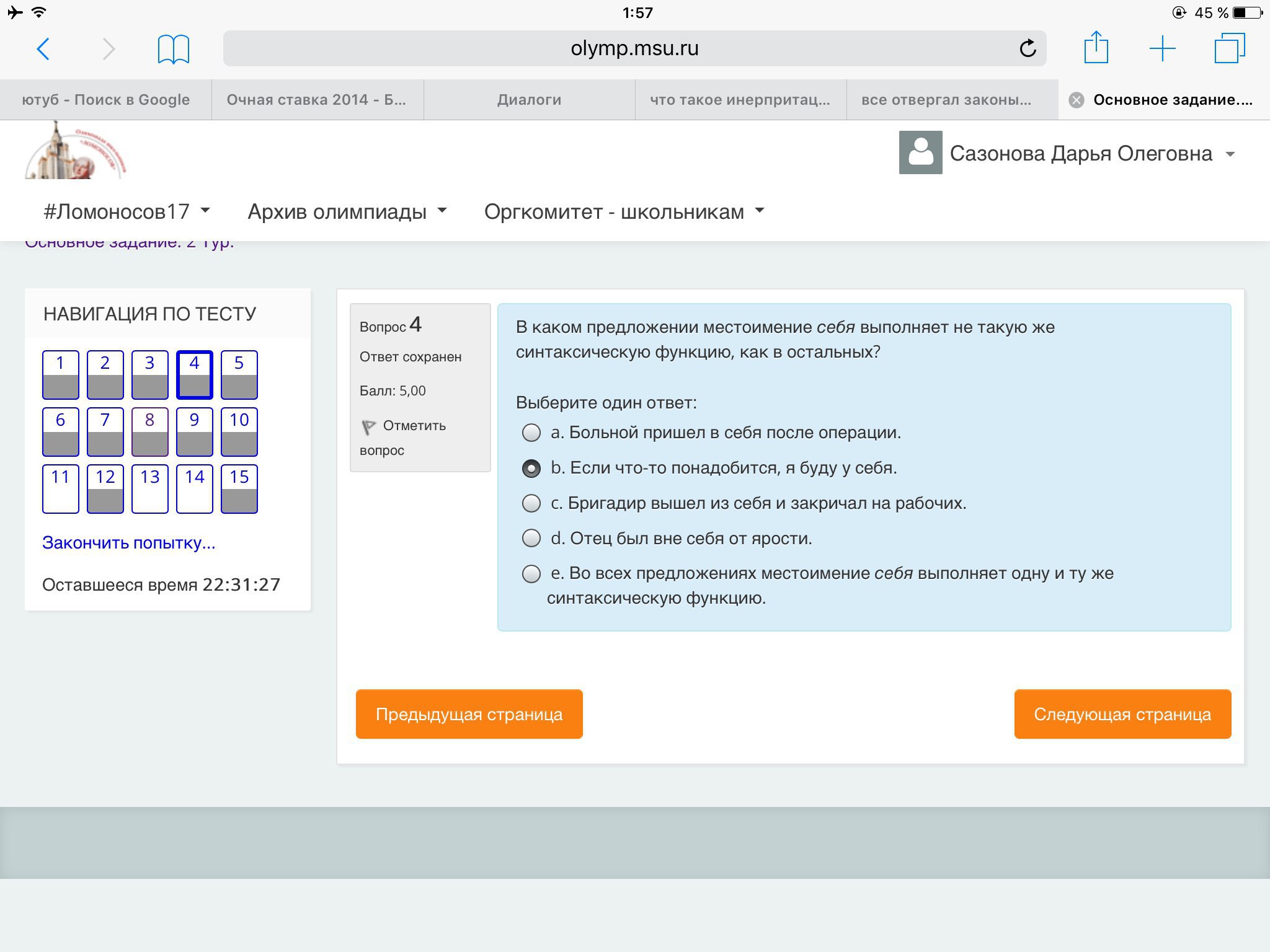Image resolution: width=1270 pixels, height=952 pixels.
Task: Select answer a about Больной
Action: tap(531, 433)
